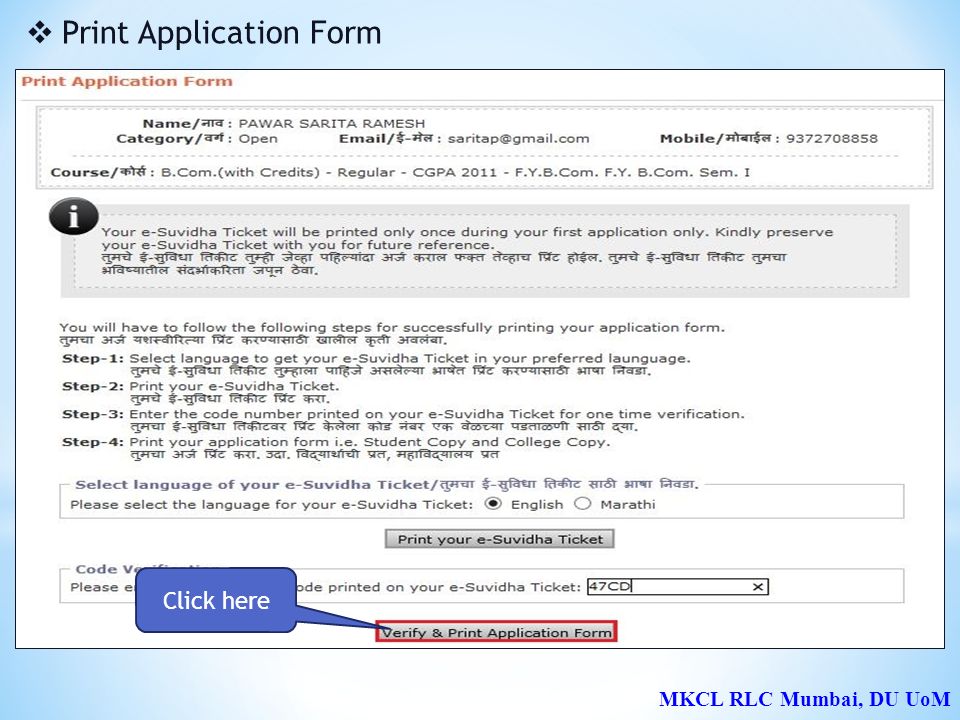Click the e-Suvidha code input field

click(x=677, y=587)
